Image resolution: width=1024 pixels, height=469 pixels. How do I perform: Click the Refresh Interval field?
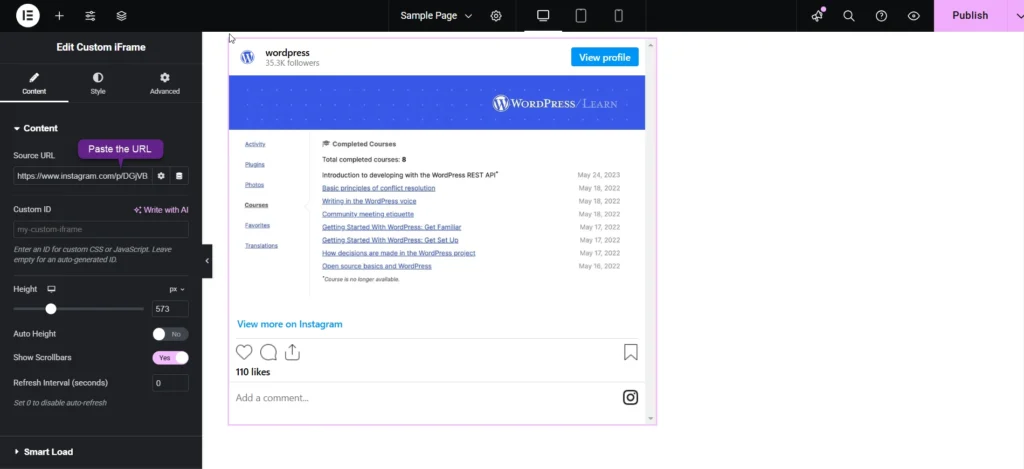pos(170,383)
